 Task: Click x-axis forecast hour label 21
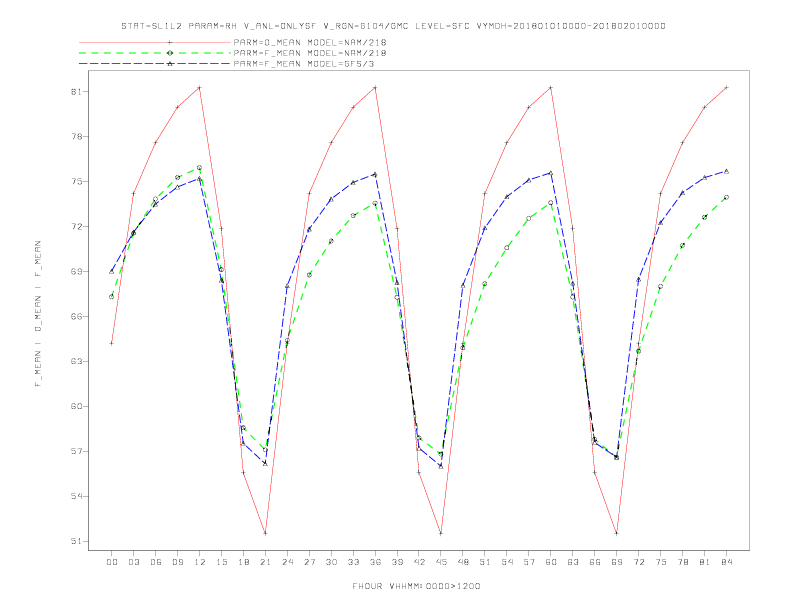point(265,562)
